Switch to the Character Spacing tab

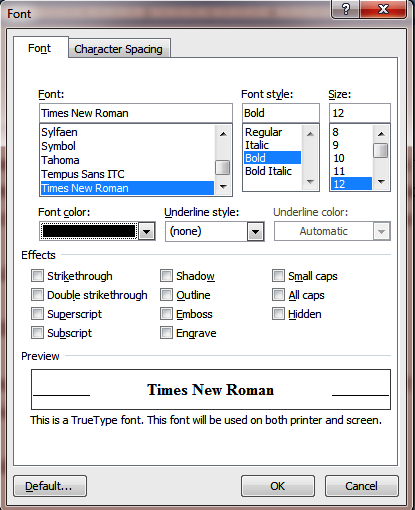pos(118,49)
